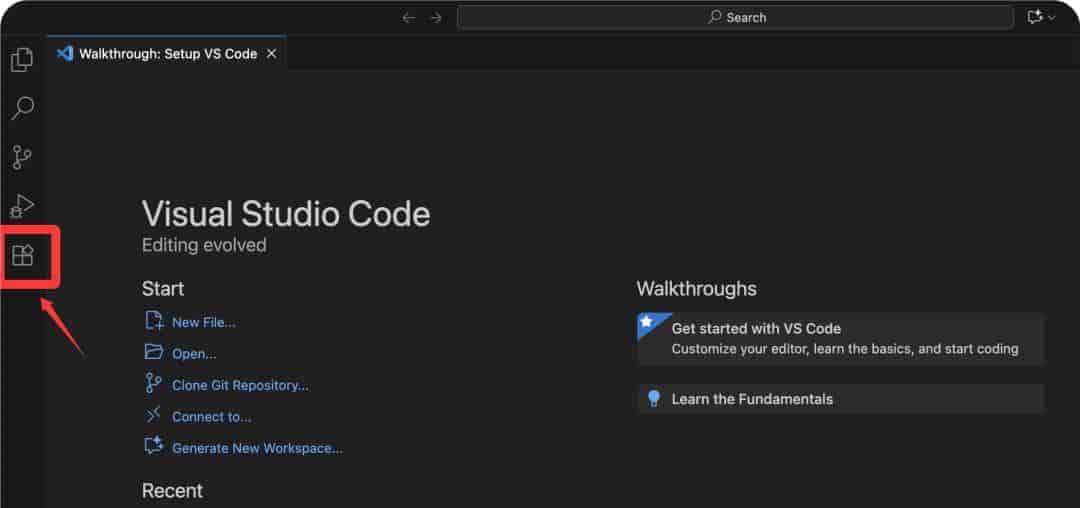The image size is (1080, 508).
Task: Click the VS Code logo on the tab
Action: click(65, 54)
